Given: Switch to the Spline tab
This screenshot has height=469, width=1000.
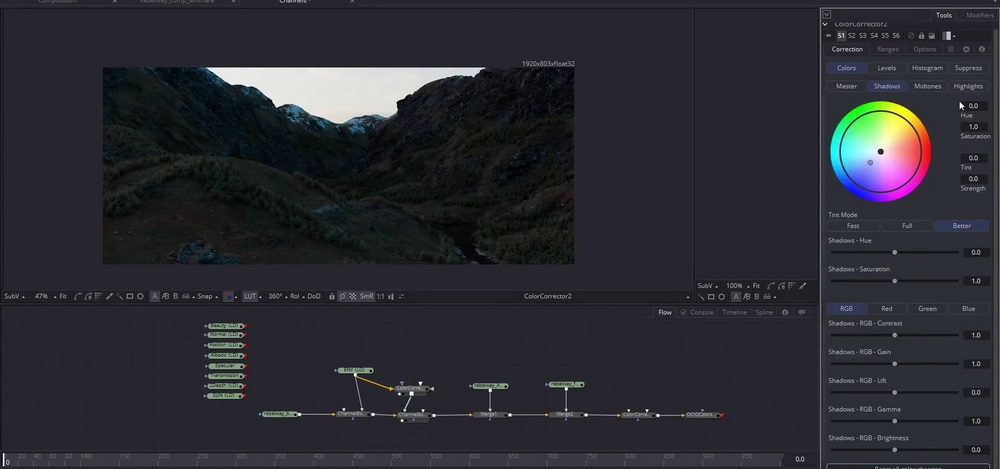Looking at the screenshot, I should pyautogui.click(x=764, y=313).
